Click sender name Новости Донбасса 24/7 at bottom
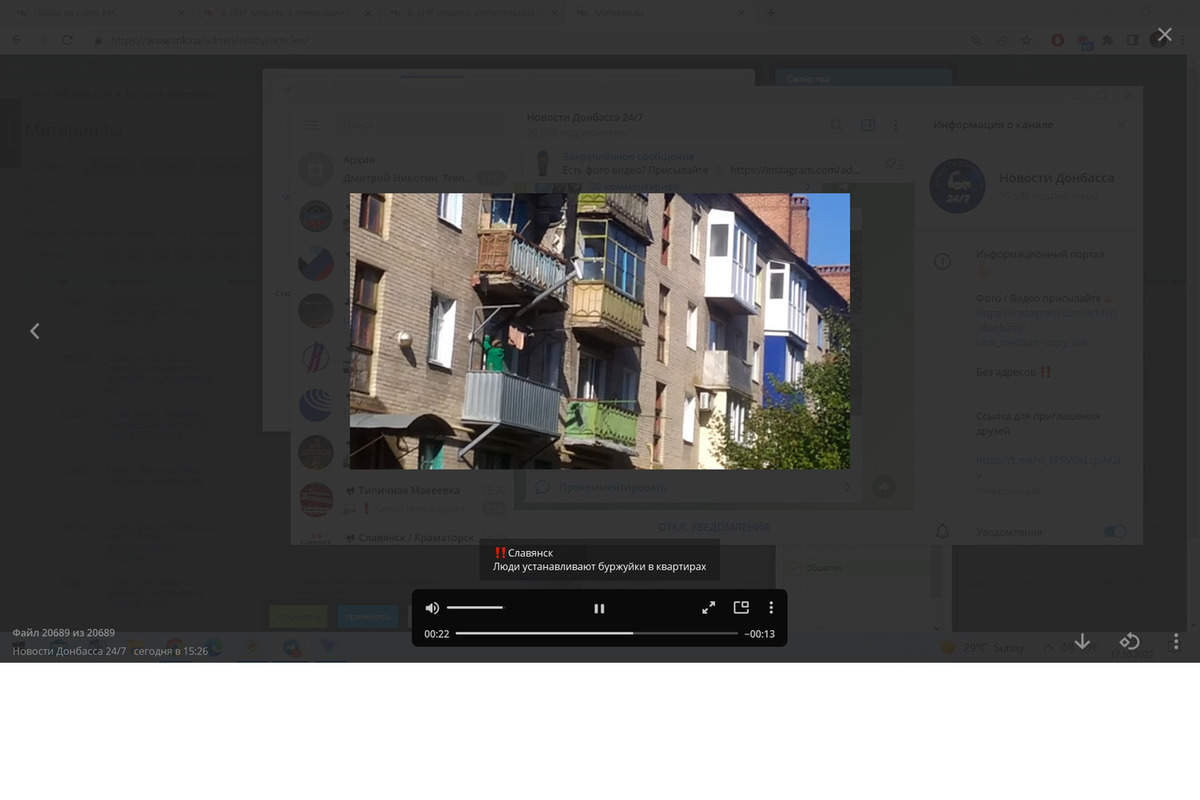The image size is (1200, 800). 69,651
